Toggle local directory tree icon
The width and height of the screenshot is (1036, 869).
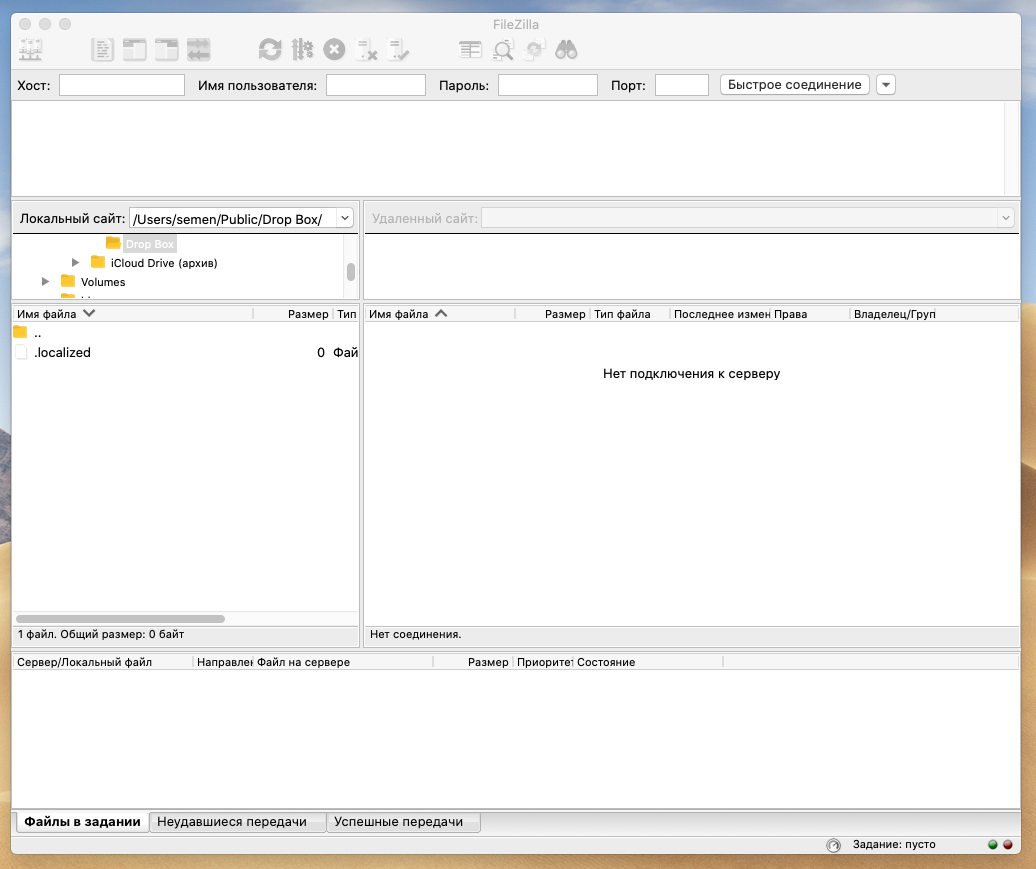coord(134,50)
